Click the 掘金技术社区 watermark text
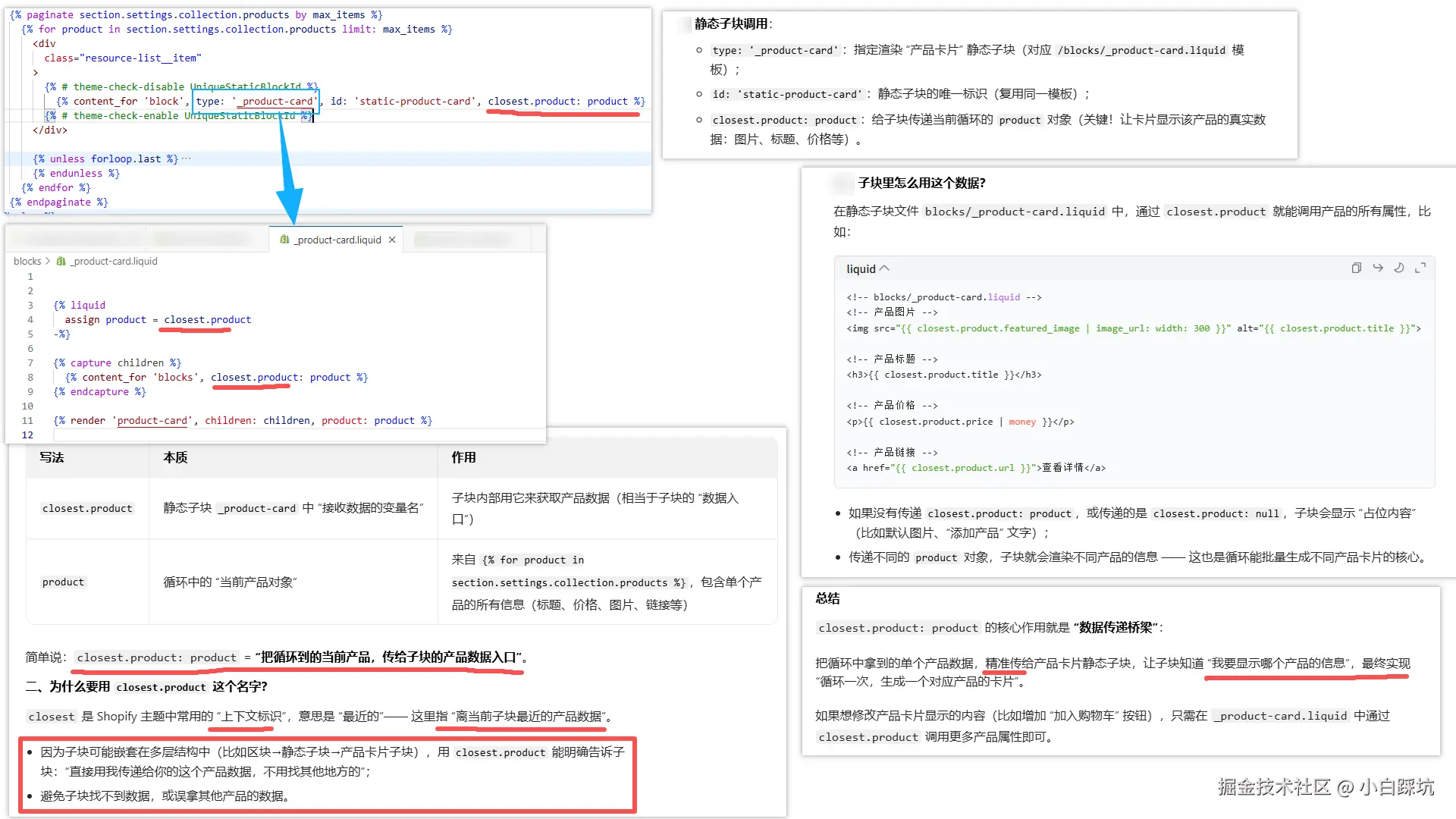 point(1274,787)
